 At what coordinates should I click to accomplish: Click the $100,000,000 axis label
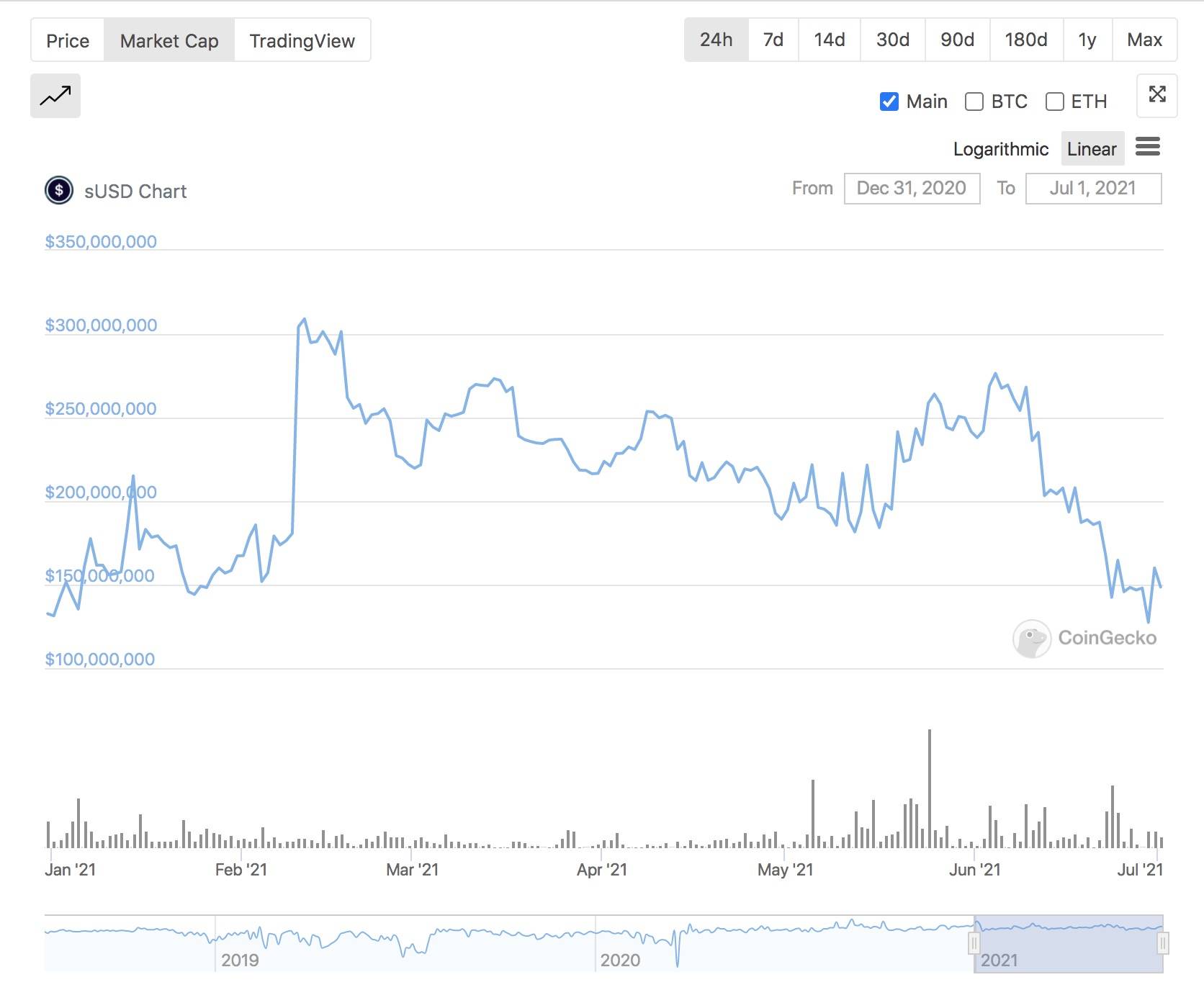(100, 659)
